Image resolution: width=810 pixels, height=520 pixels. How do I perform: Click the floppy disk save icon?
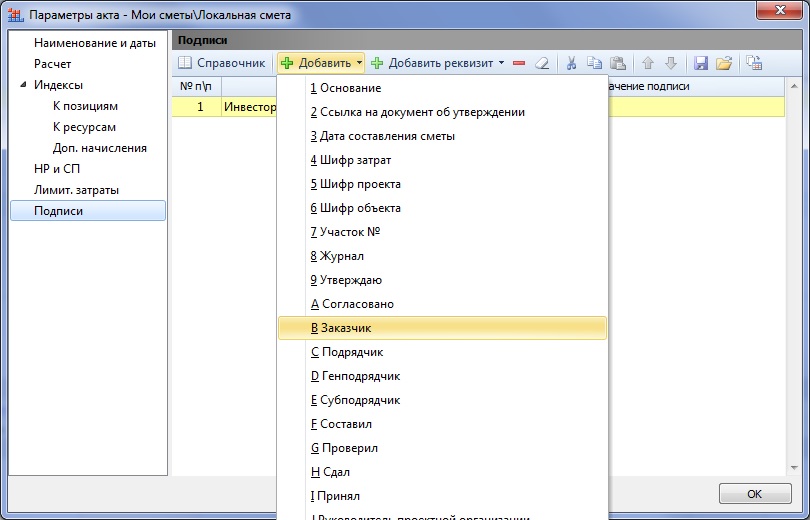pos(701,63)
